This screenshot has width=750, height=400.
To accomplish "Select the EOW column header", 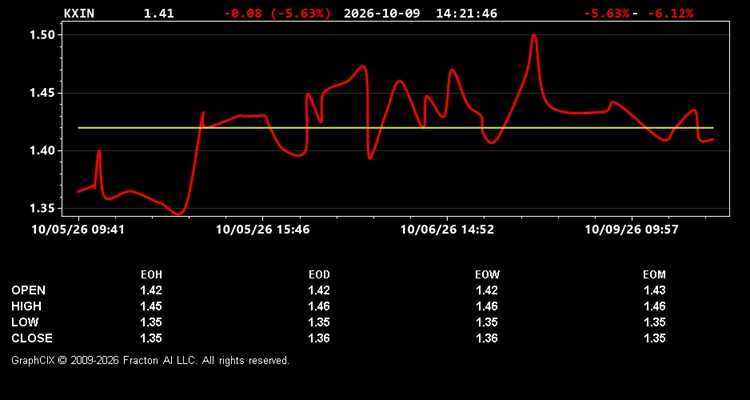I will [x=487, y=275].
